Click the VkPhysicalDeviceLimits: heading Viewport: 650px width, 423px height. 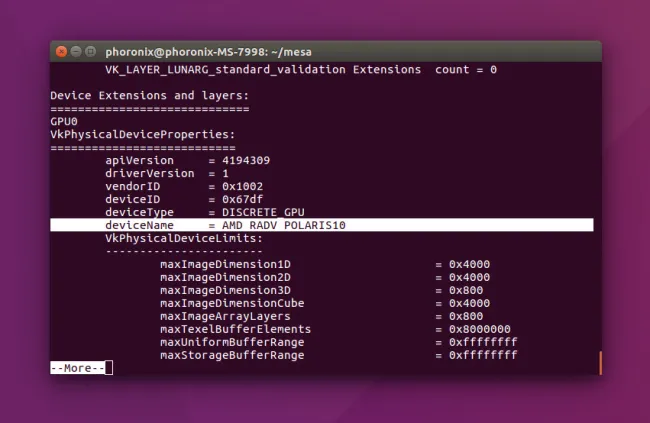[x=184, y=238]
